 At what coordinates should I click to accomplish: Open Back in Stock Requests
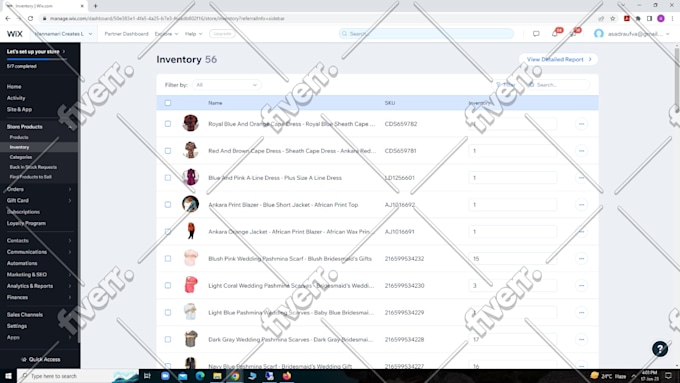click(33, 167)
